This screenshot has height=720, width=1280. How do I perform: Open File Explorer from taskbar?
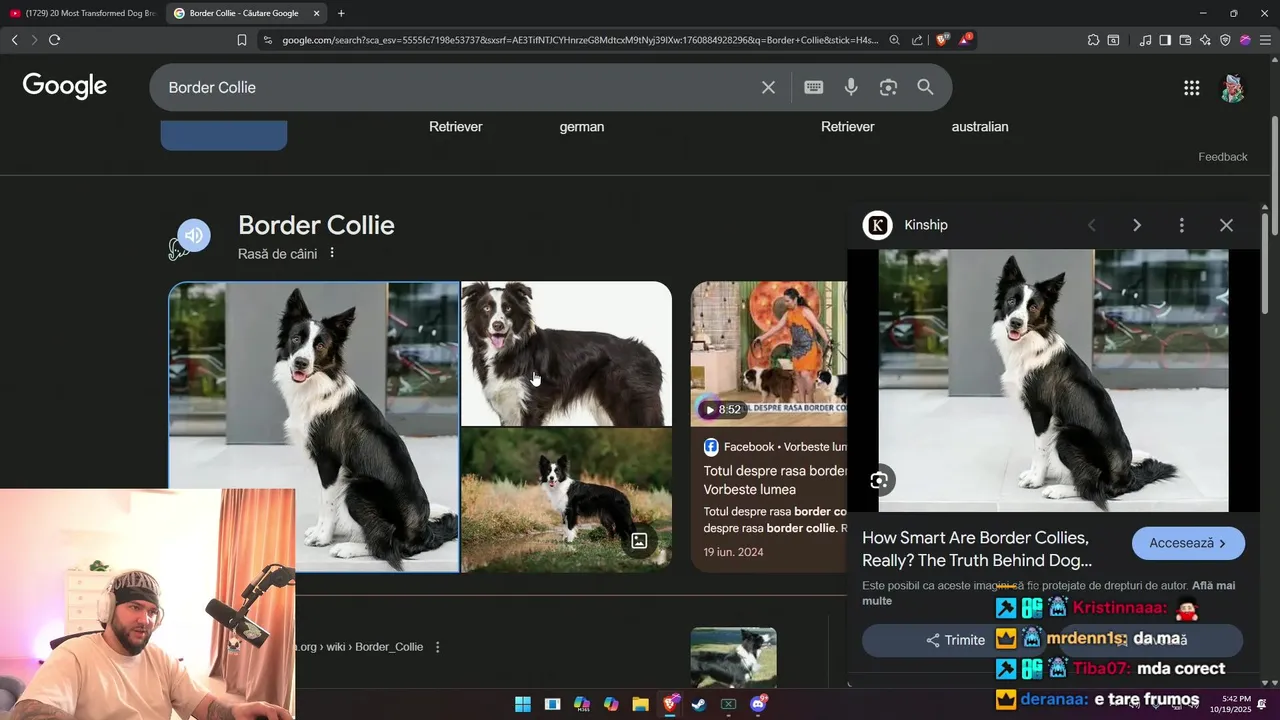641,704
